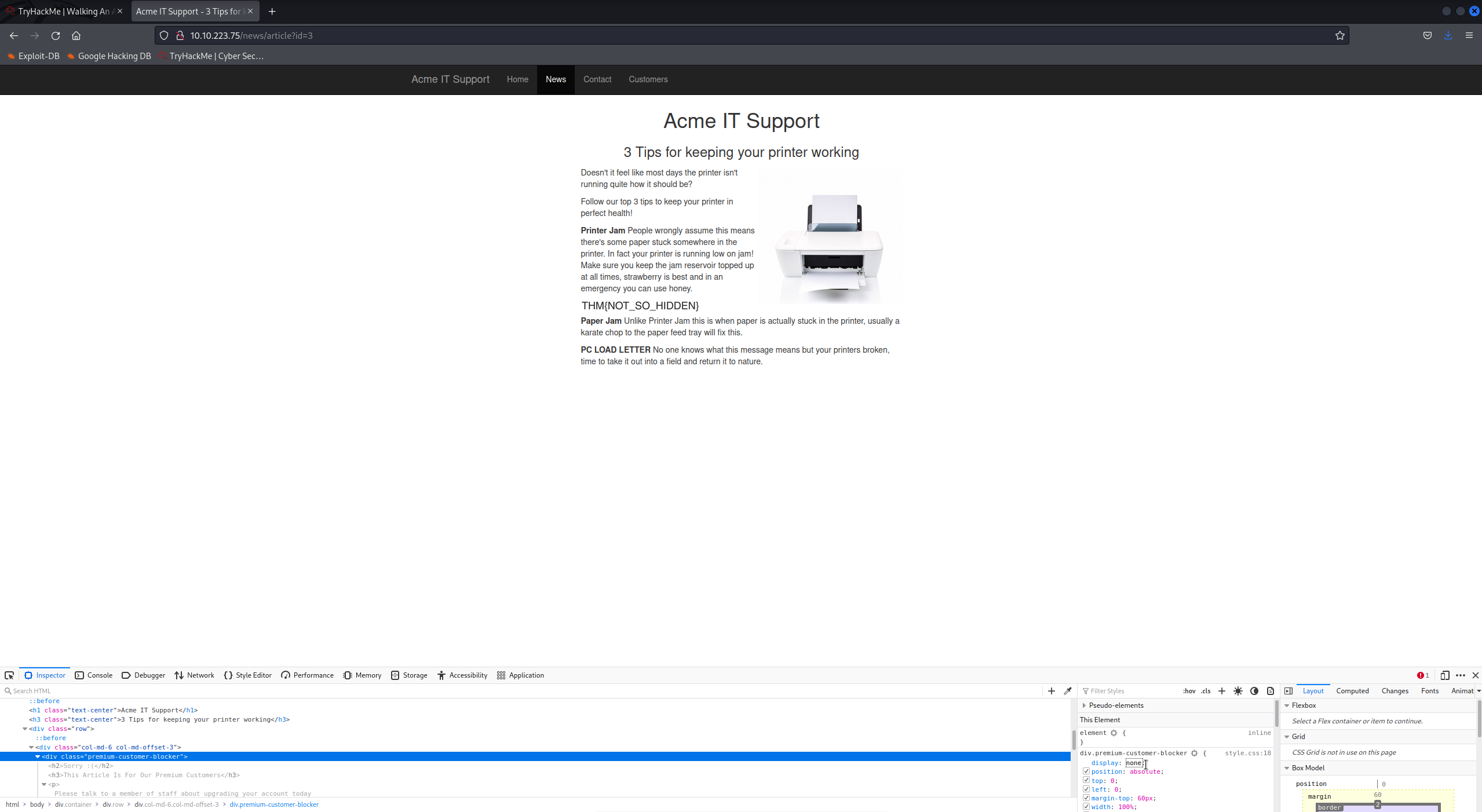Toggle the .cls class panel button

pos(1206,691)
